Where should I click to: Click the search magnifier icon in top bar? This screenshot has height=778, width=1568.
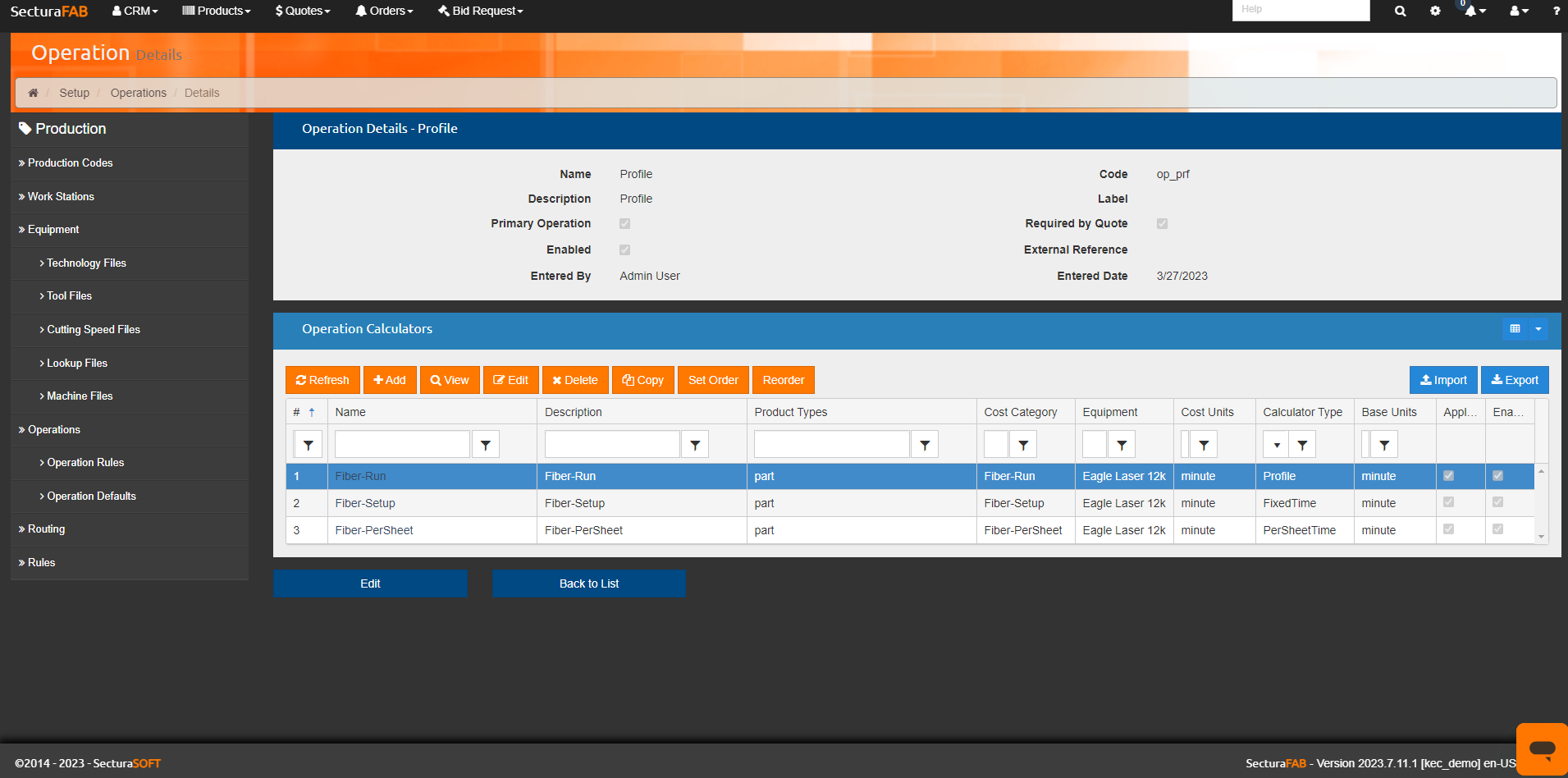click(1400, 11)
